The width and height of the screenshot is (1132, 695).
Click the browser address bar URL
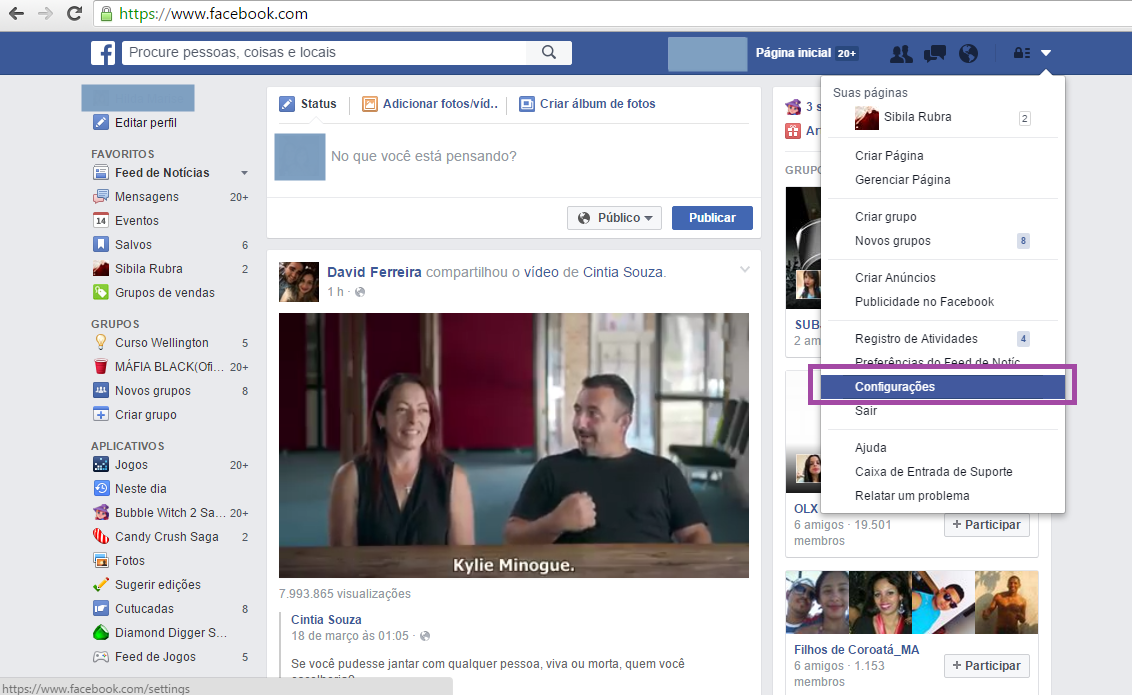[x=213, y=14]
